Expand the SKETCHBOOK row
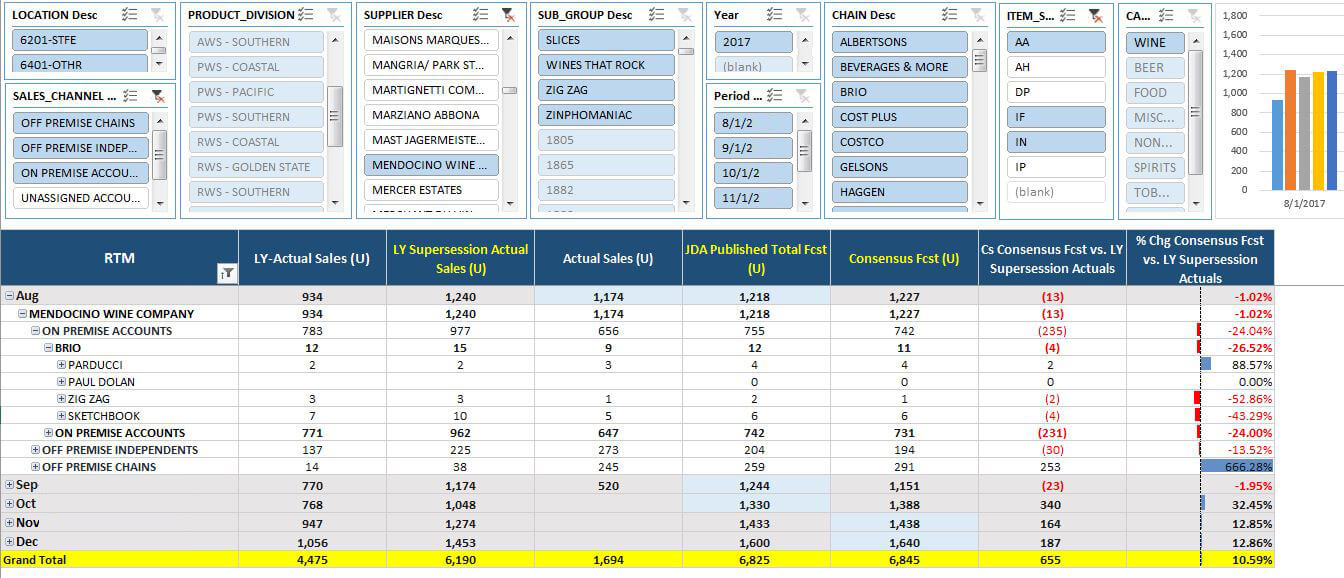 pos(61,416)
